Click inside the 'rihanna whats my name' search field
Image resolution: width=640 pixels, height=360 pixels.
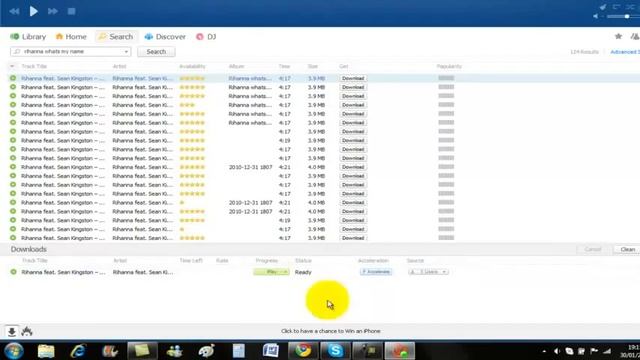(x=71, y=51)
